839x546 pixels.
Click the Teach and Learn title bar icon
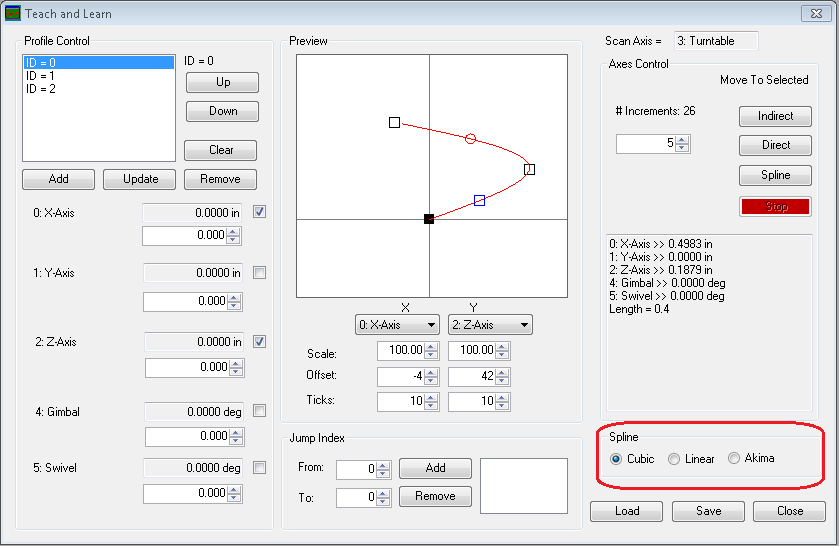click(12, 14)
